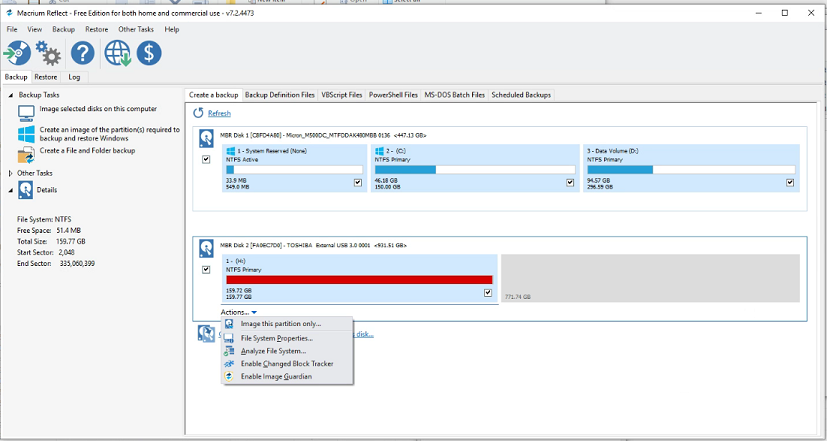The height and width of the screenshot is (441, 827).
Task: Click the File and Folder backup icon
Action: tap(26, 155)
